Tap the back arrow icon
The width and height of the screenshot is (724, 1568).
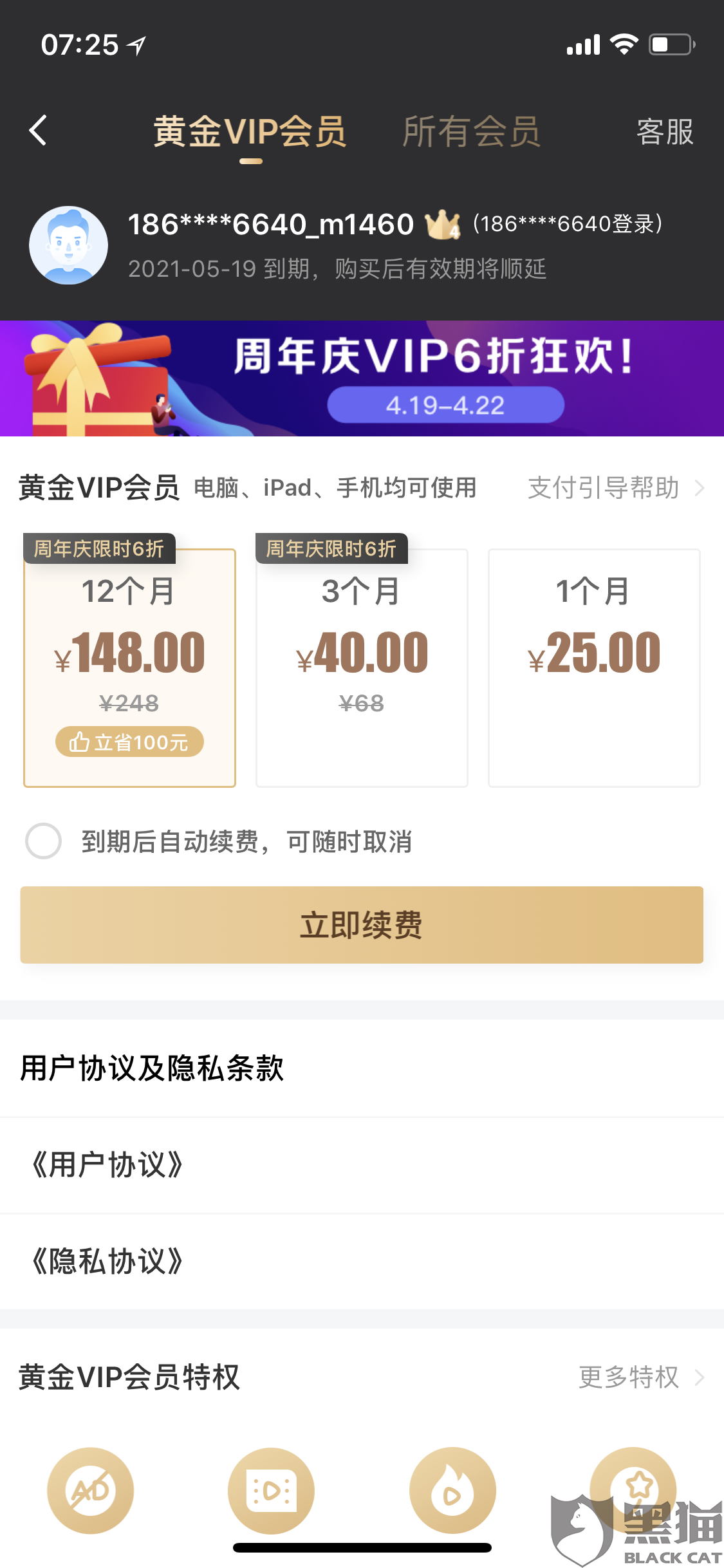click(x=39, y=131)
